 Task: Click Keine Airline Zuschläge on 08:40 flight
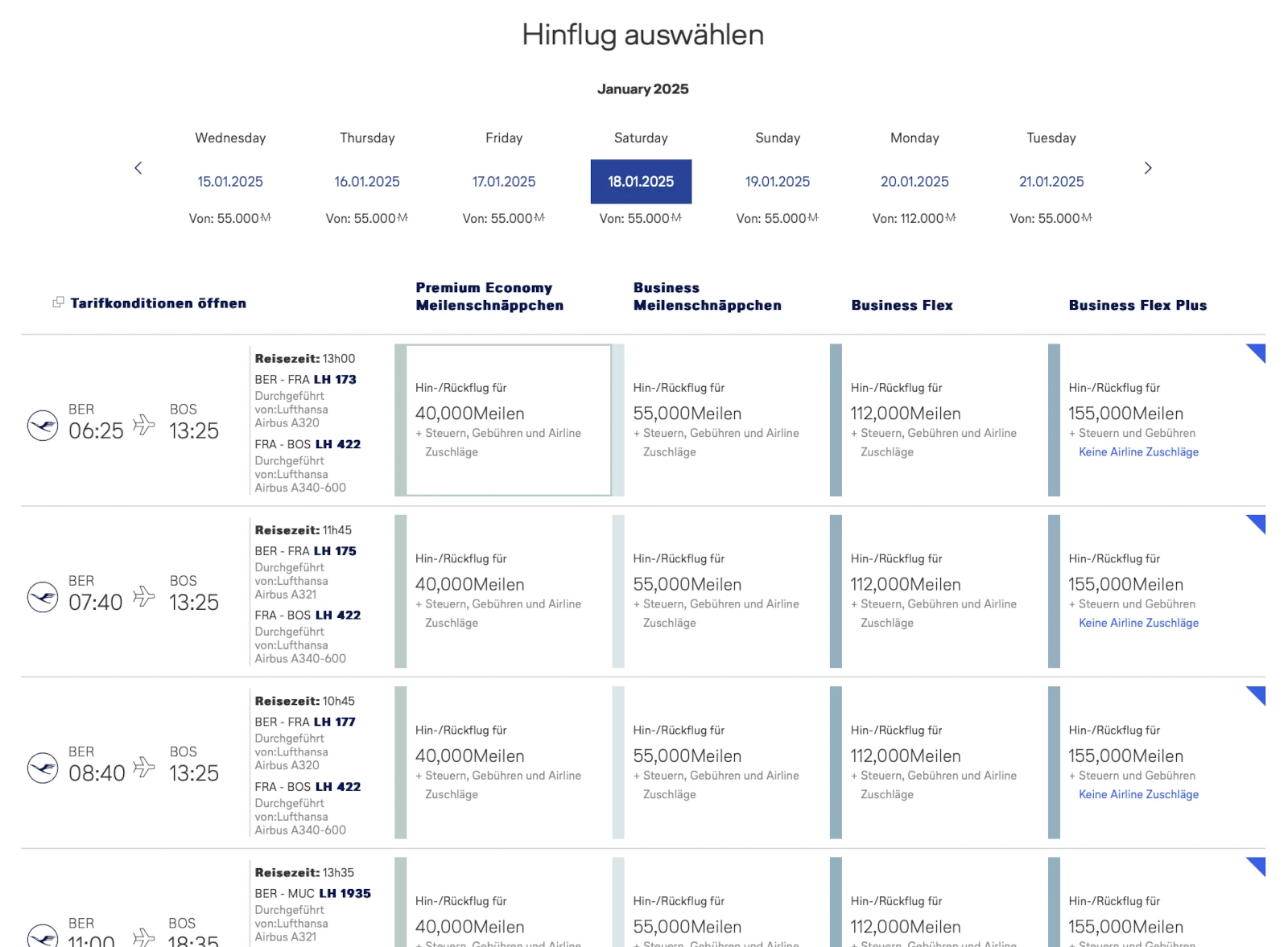click(1138, 794)
